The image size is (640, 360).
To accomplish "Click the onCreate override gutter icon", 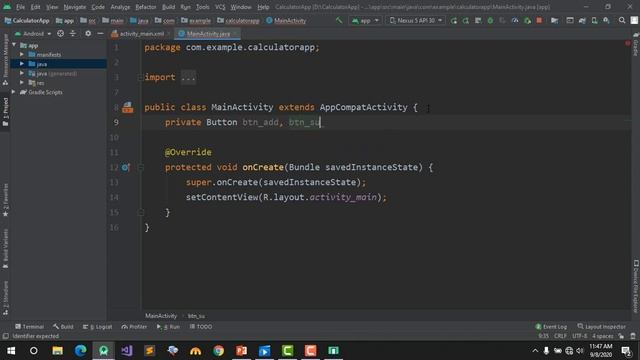I will [125, 167].
